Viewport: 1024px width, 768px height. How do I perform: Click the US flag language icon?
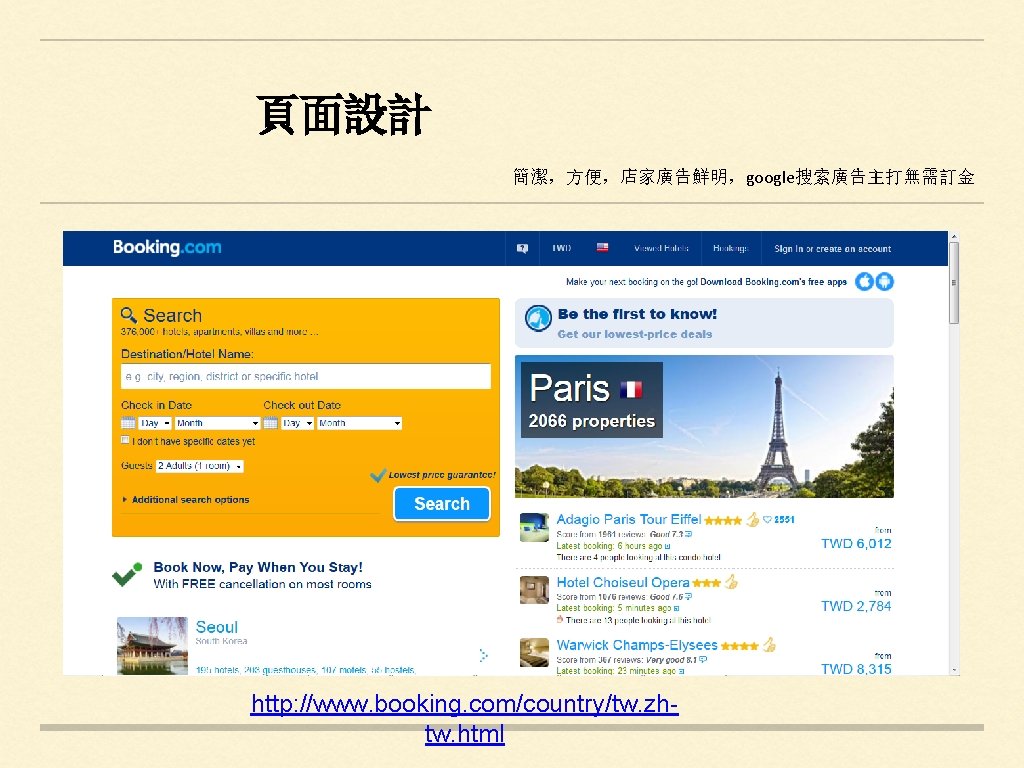602,248
